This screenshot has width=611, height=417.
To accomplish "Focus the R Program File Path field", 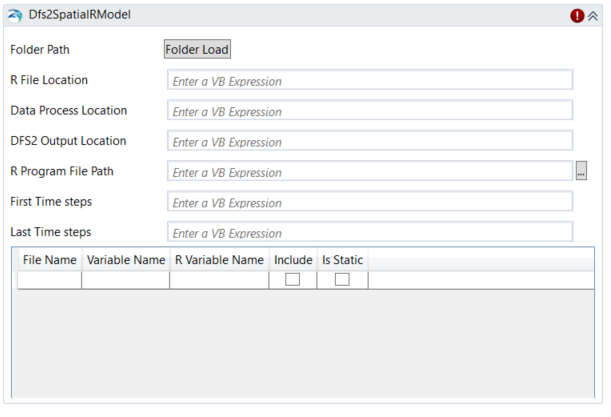I will click(x=370, y=171).
